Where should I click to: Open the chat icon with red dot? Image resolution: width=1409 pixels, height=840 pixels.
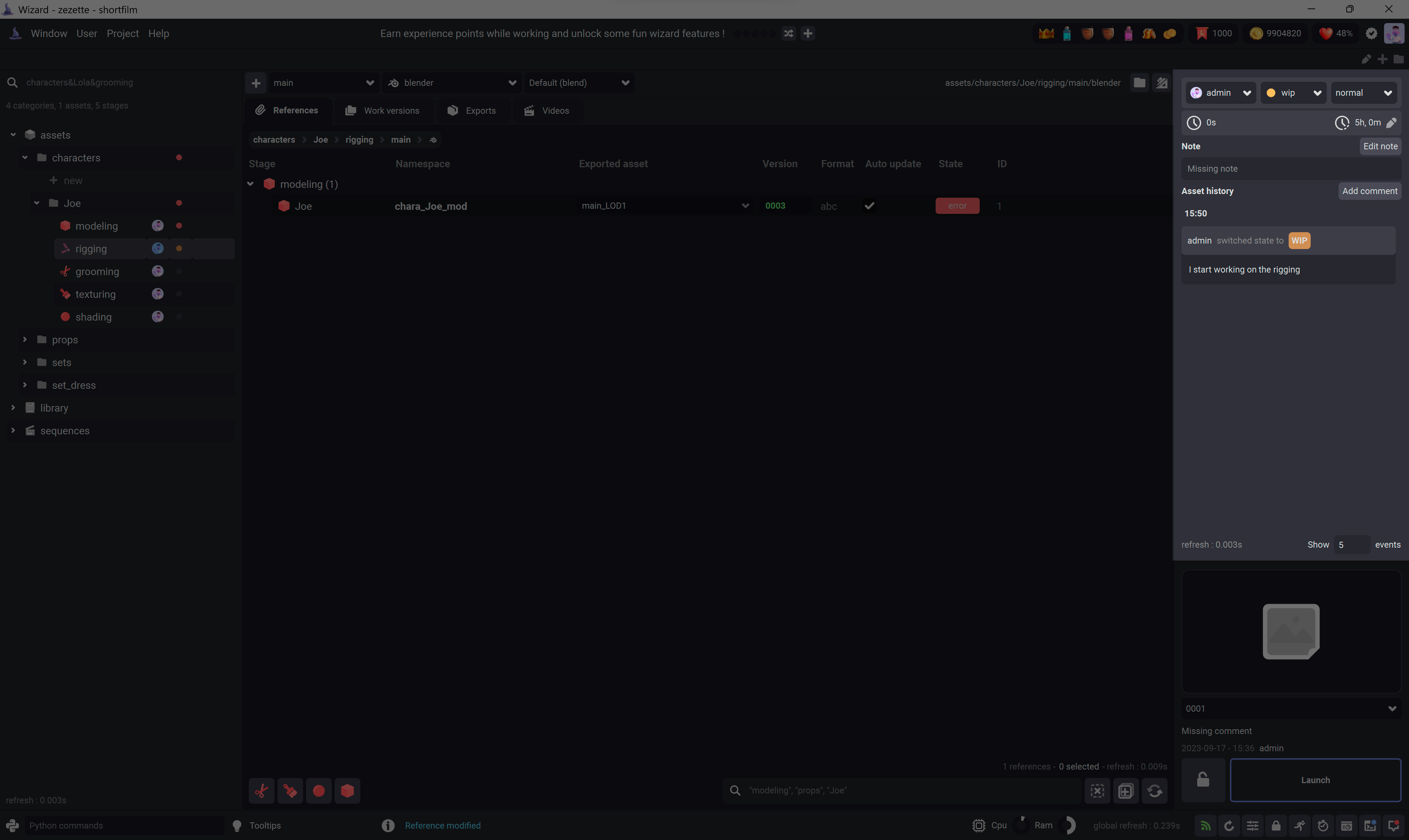[x=1394, y=826]
